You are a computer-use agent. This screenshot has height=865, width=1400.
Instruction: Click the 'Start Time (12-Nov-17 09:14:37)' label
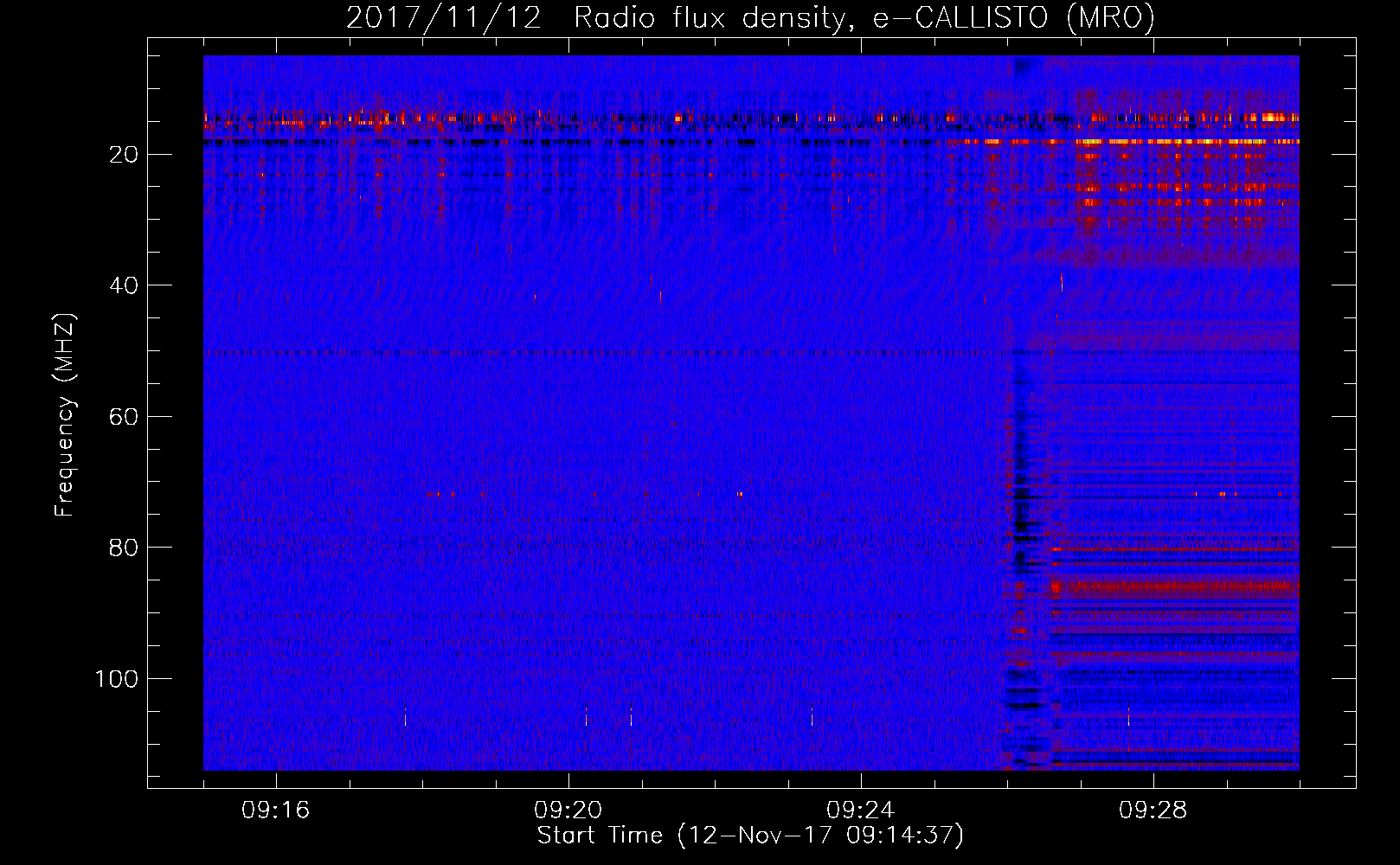click(x=750, y=836)
